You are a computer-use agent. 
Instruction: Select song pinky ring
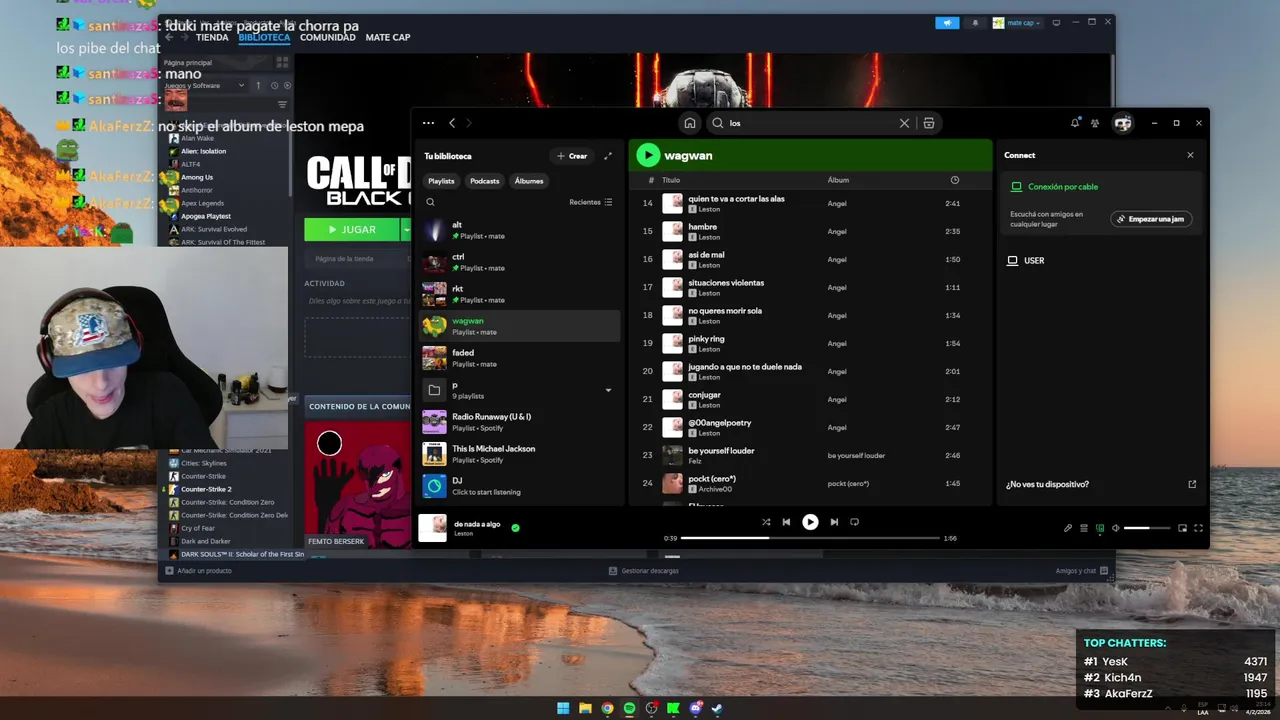[x=810, y=343]
